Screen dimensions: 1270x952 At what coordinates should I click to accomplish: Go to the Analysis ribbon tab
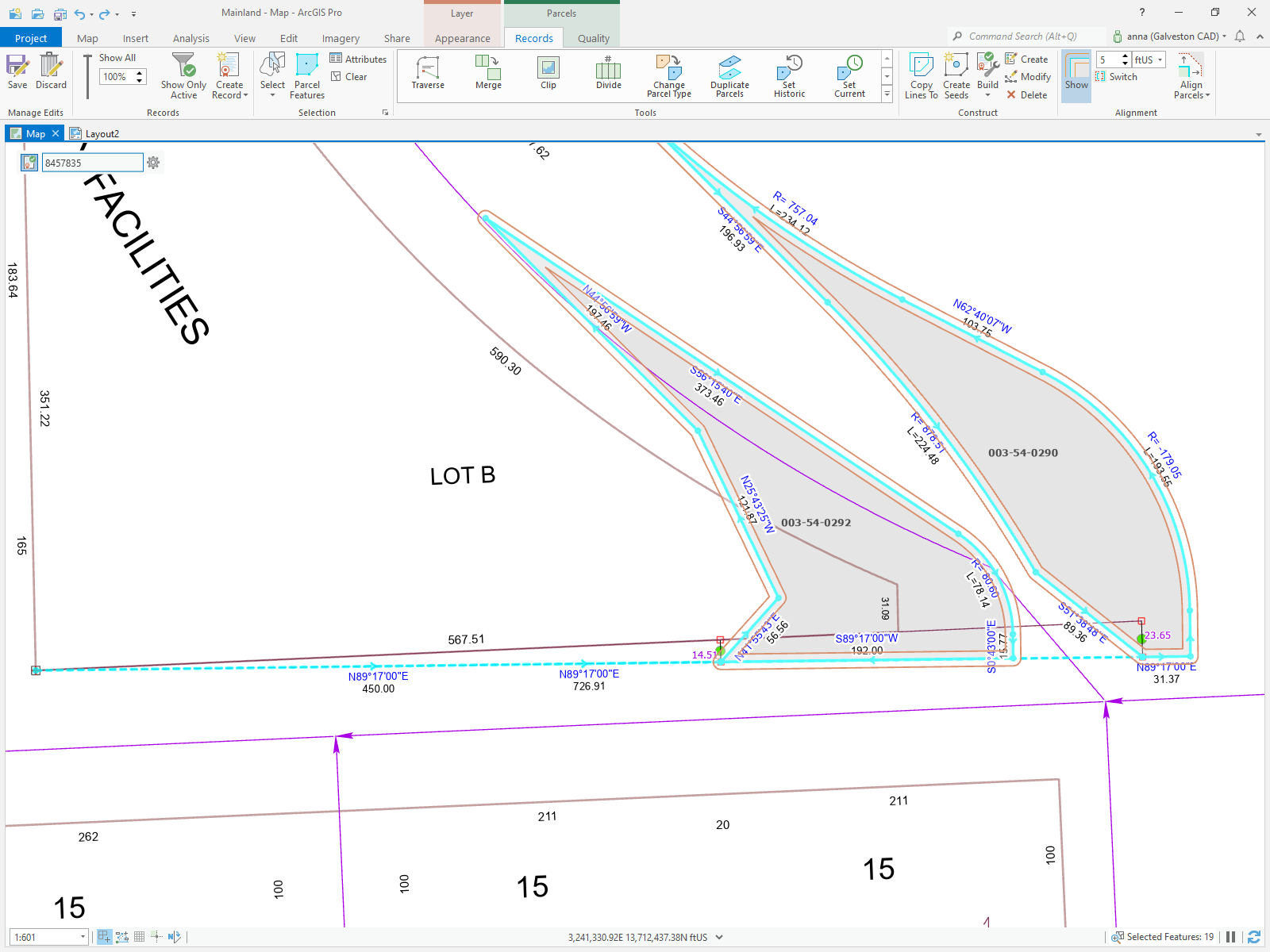[191, 38]
